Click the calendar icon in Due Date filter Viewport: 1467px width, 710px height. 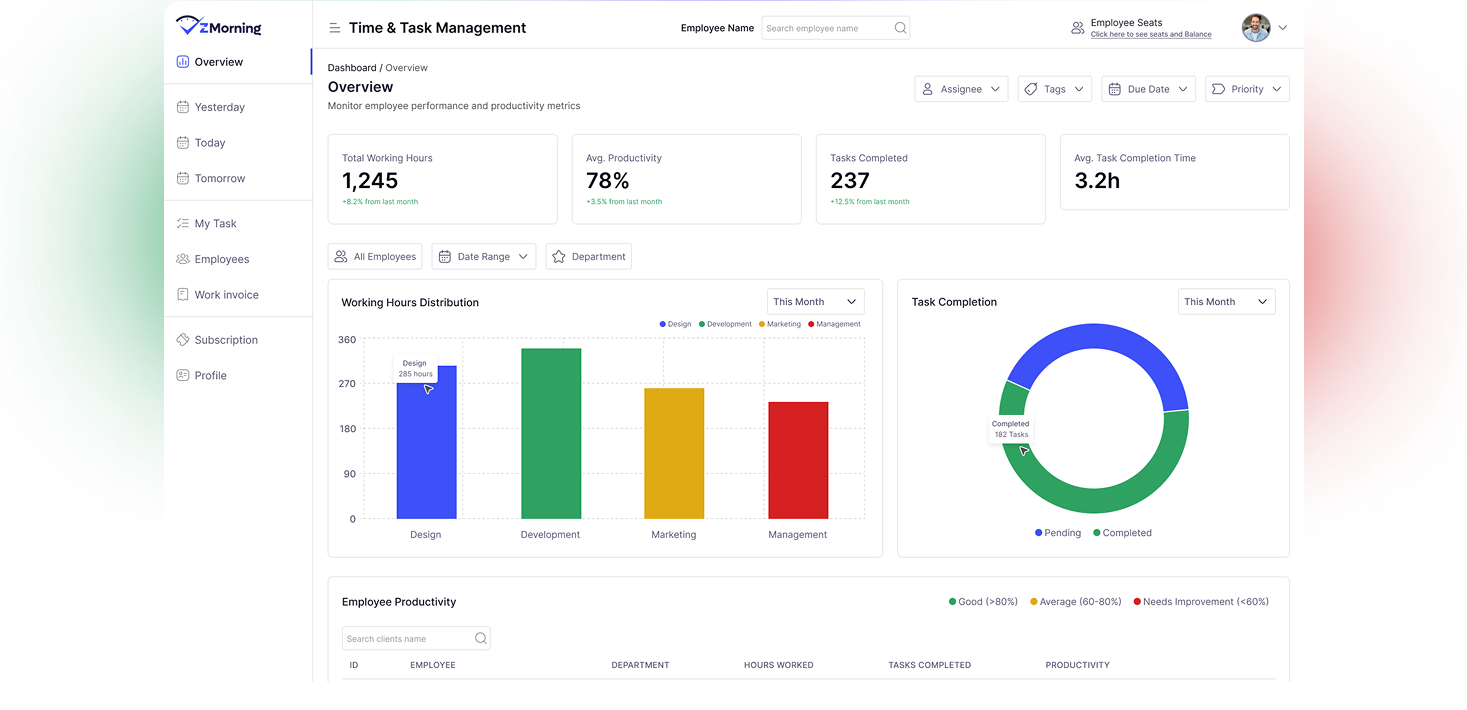click(1115, 89)
